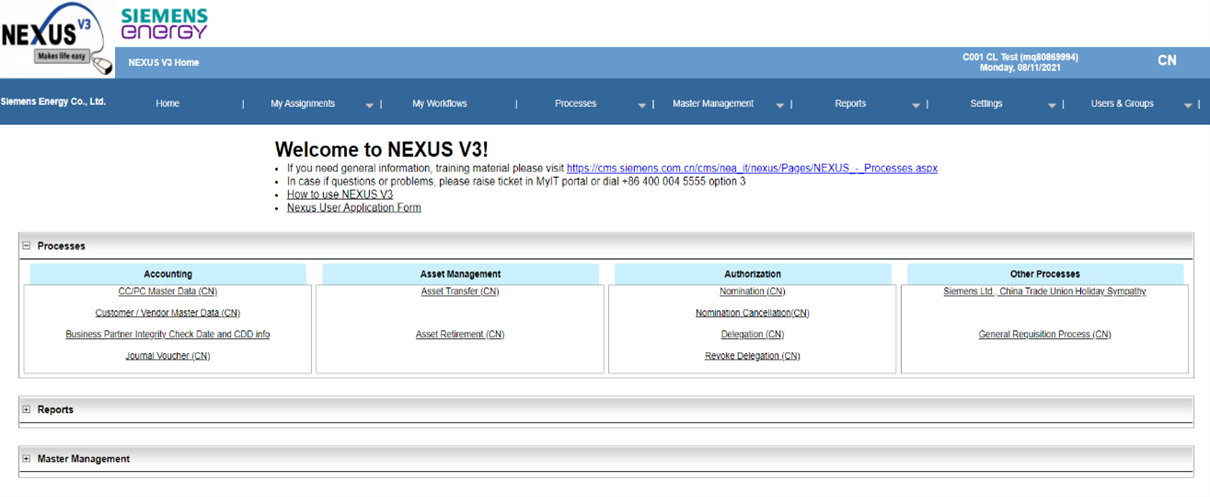Expand the Master Management section

pyautogui.click(x=26, y=459)
